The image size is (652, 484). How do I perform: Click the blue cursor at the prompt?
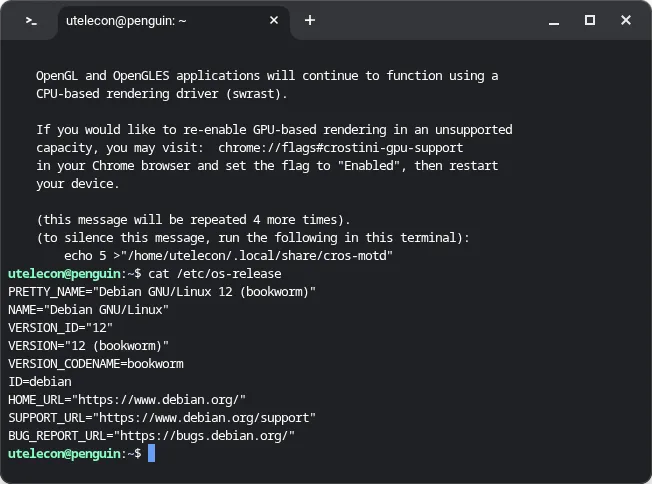151,453
